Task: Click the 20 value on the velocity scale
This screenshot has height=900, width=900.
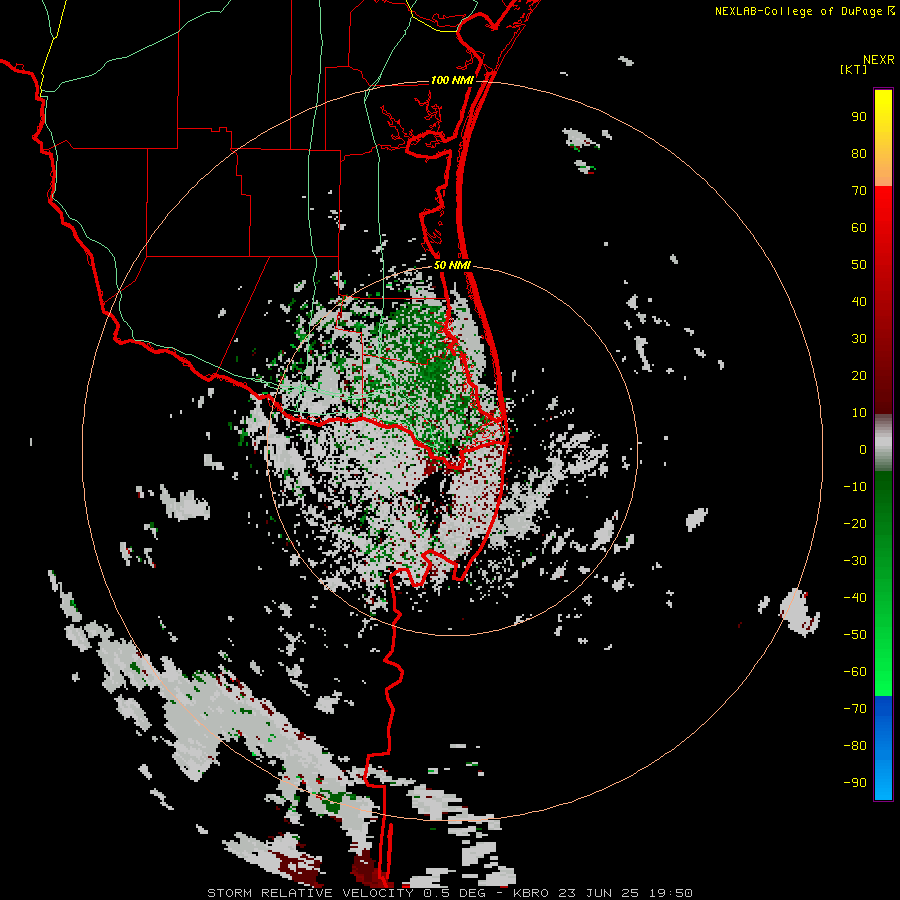Action: click(859, 376)
